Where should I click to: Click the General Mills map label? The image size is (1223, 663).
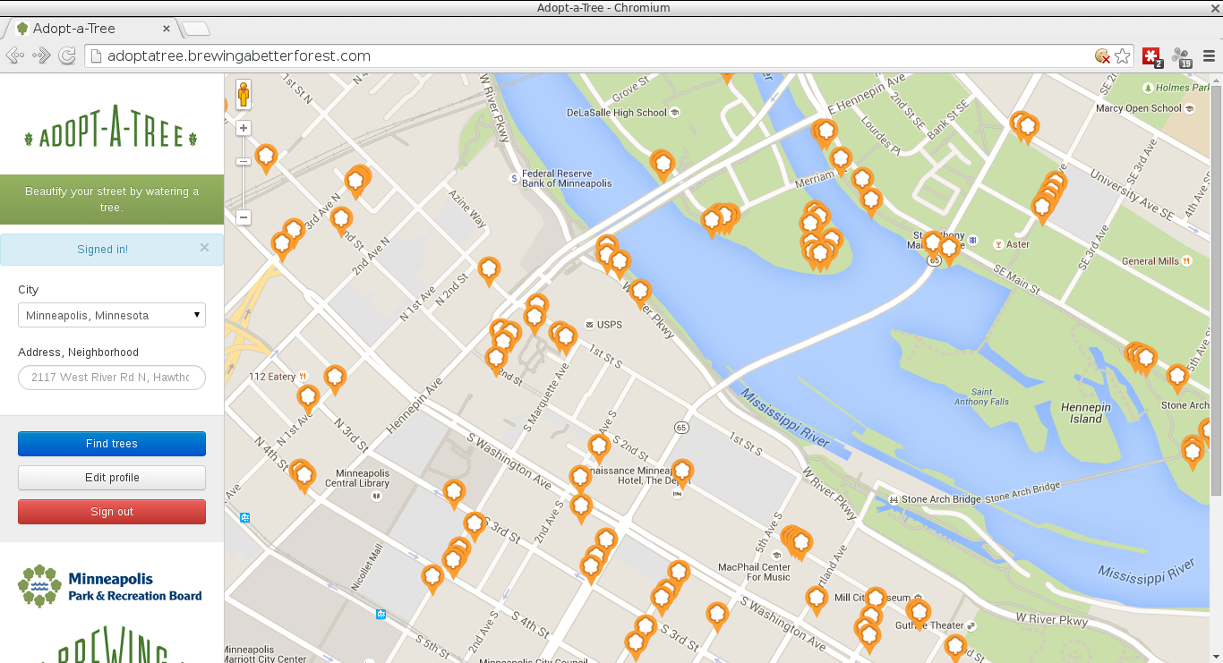click(x=1157, y=261)
